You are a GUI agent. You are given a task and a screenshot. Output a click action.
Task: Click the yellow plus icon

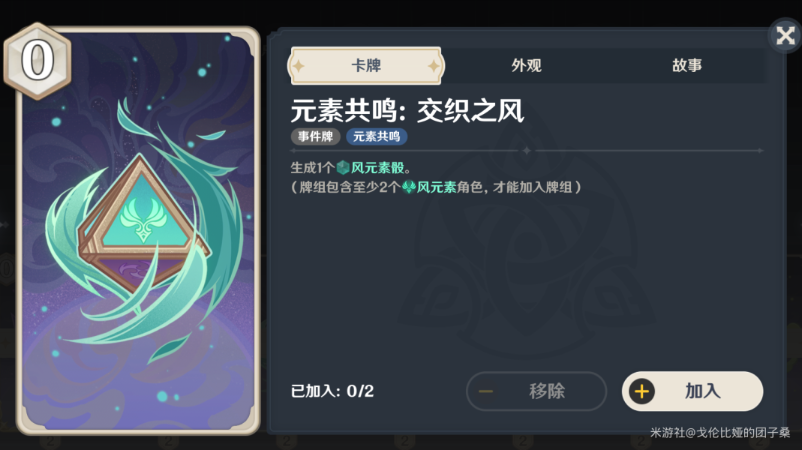click(642, 392)
